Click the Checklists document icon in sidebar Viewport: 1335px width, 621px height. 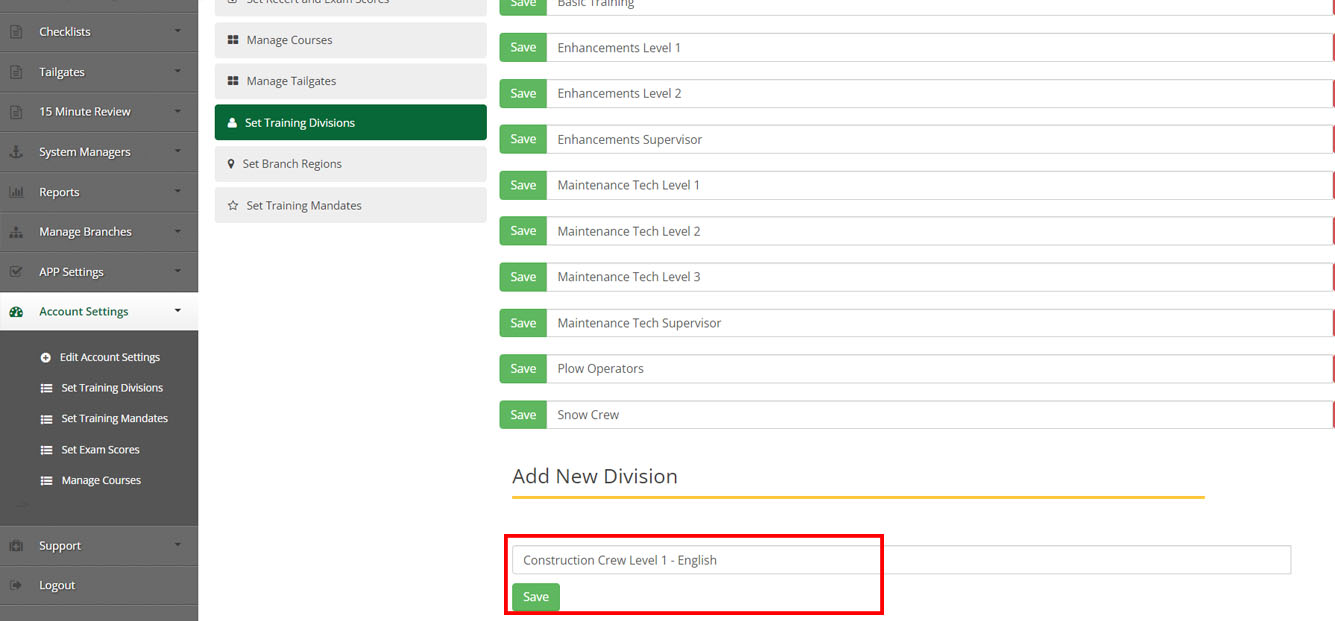(x=16, y=32)
